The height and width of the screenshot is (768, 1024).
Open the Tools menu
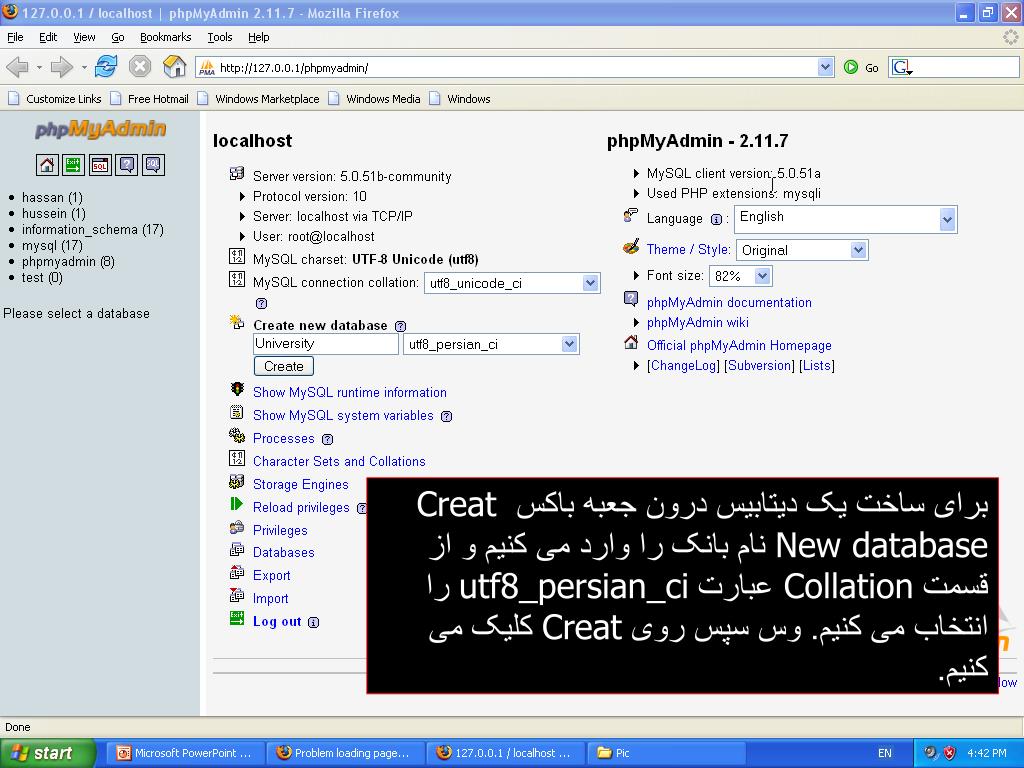(x=220, y=37)
